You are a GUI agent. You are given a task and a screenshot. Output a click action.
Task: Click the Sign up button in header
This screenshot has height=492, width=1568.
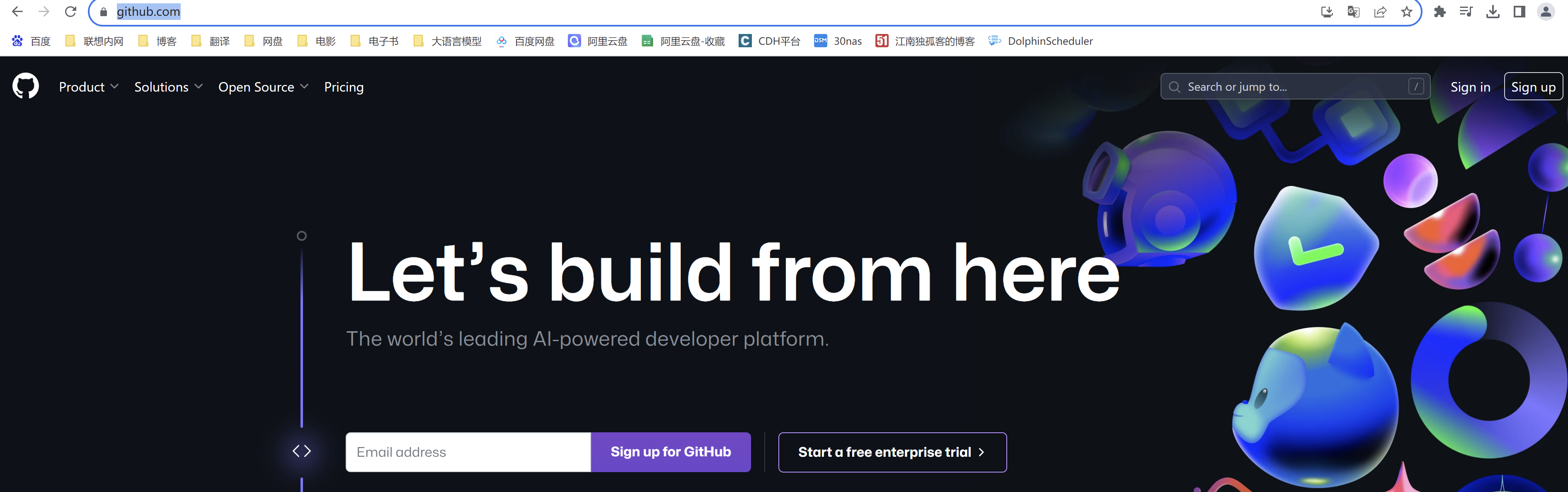click(x=1533, y=87)
